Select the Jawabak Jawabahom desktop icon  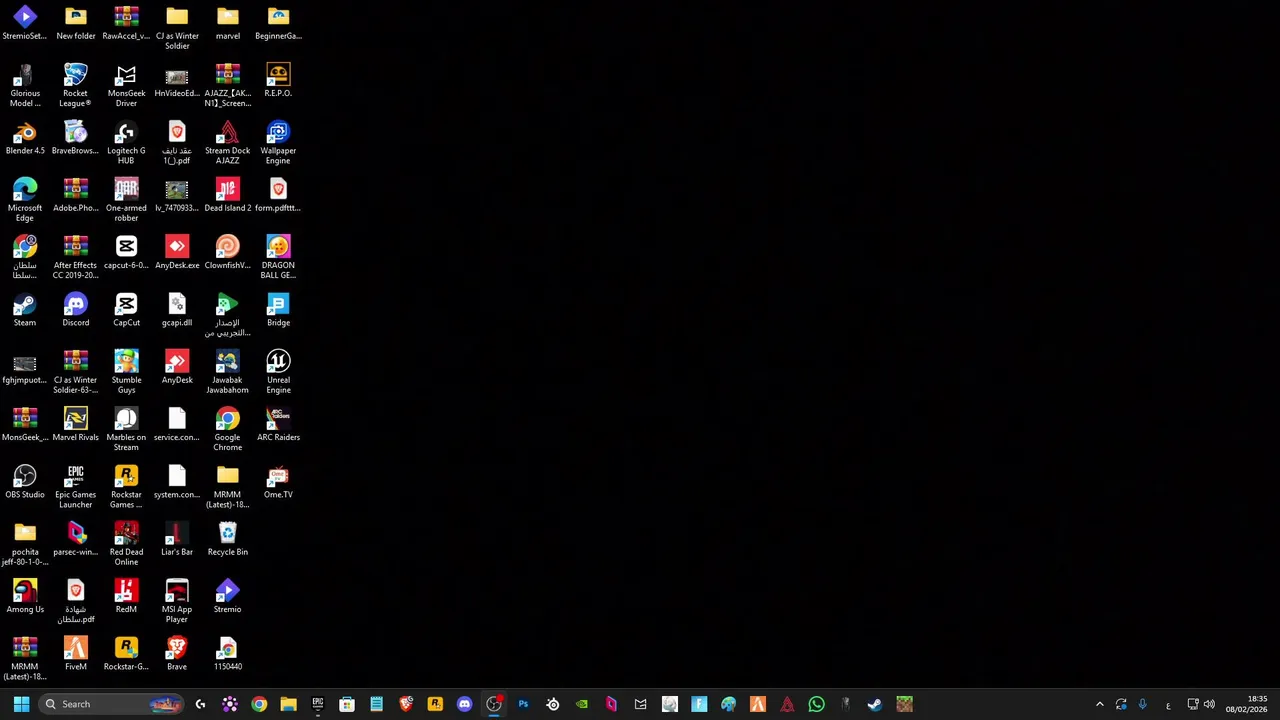coord(227,372)
